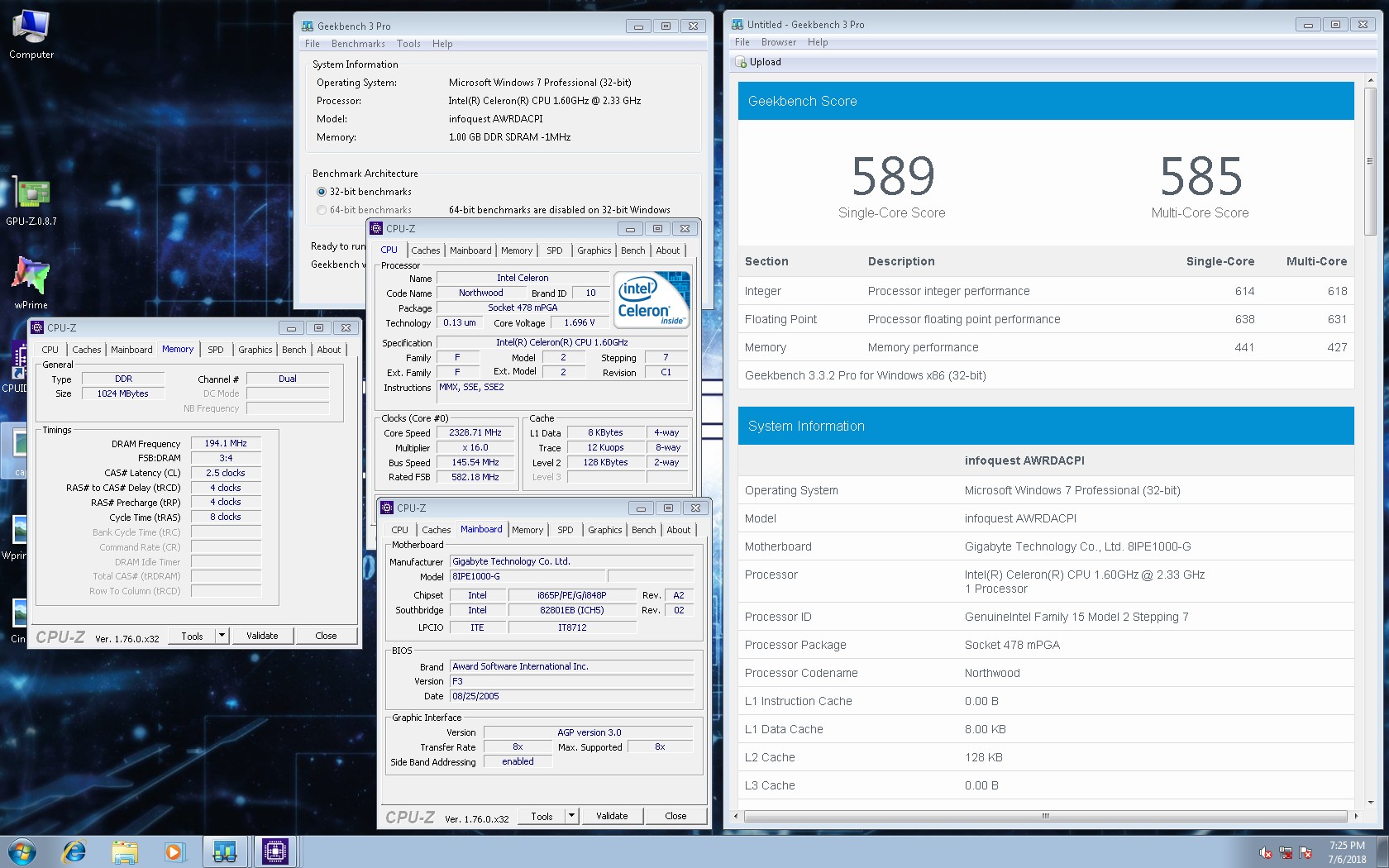Click Close in Memory CPU-Z window
Screen dimensions: 1389x868
click(x=326, y=636)
